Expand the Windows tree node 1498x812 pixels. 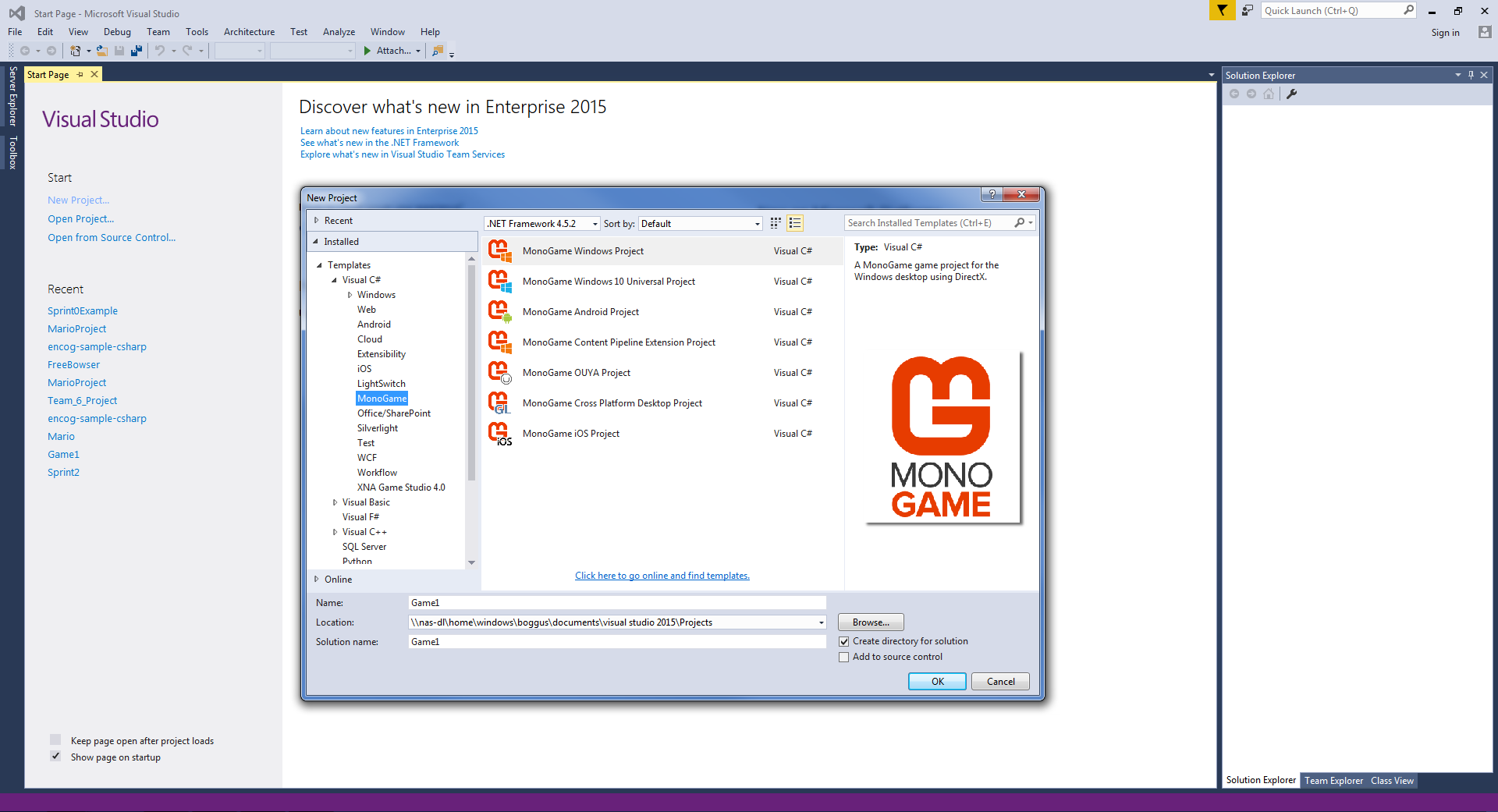pyautogui.click(x=350, y=295)
